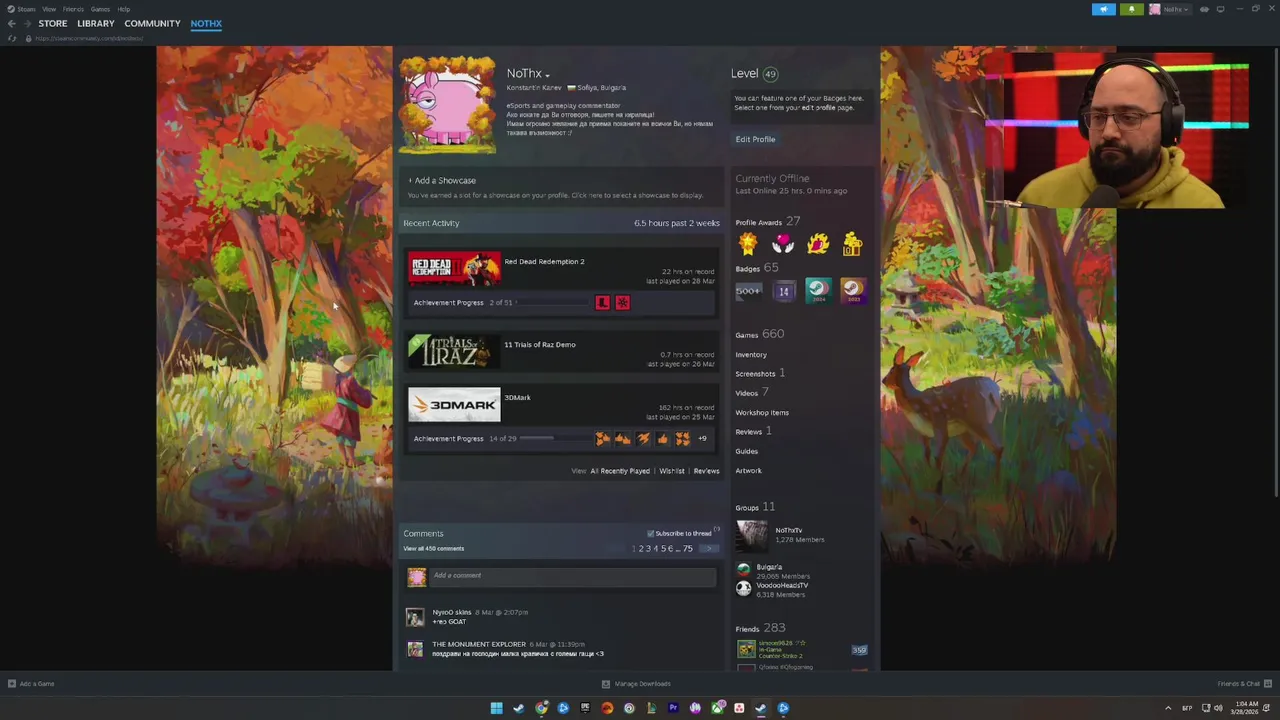Toggle Subscribe to thread checkbox
The image size is (1280, 720).
coord(650,533)
